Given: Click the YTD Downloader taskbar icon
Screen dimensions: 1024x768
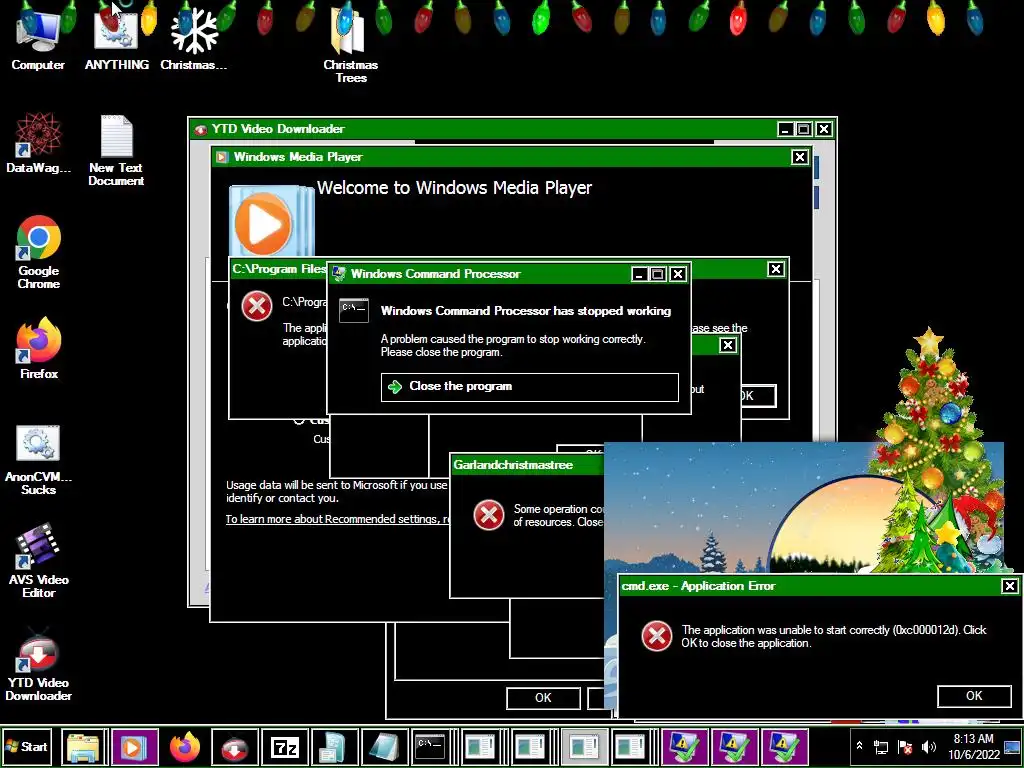Looking at the screenshot, I should pos(234,746).
